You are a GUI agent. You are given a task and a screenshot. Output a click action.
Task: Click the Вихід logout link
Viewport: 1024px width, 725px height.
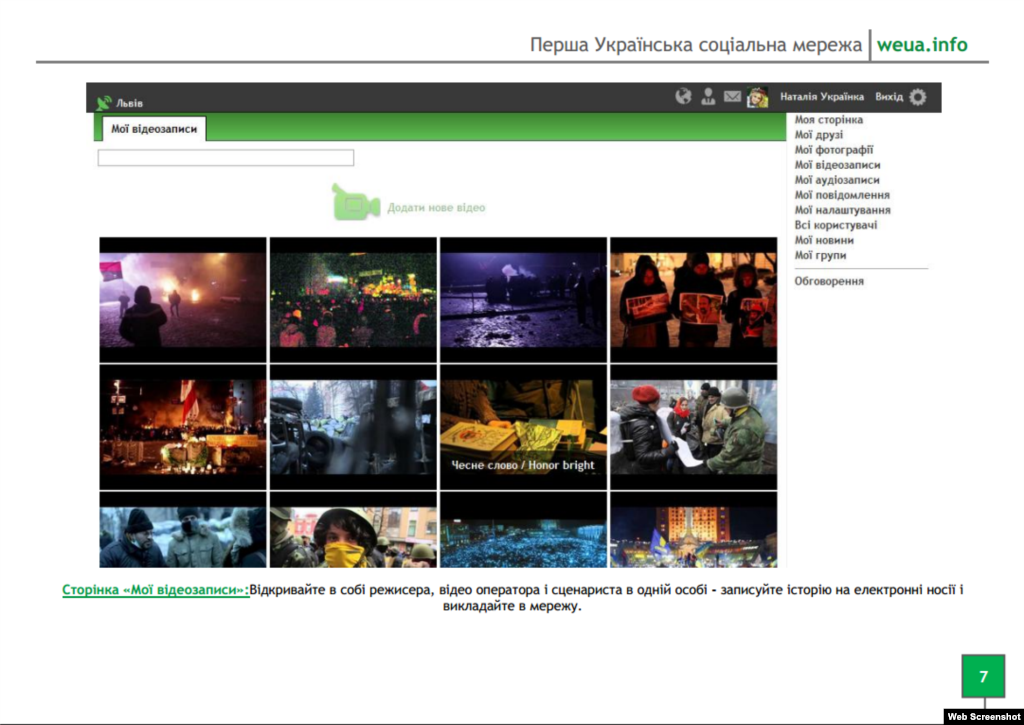(888, 97)
